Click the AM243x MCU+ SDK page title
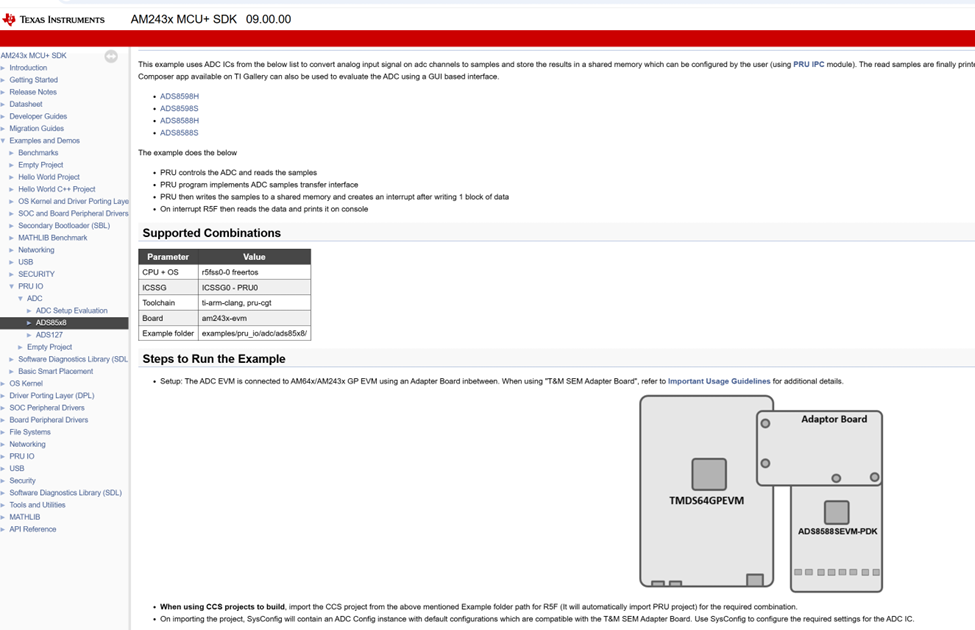Viewport: 975px width, 630px height. [211, 19]
